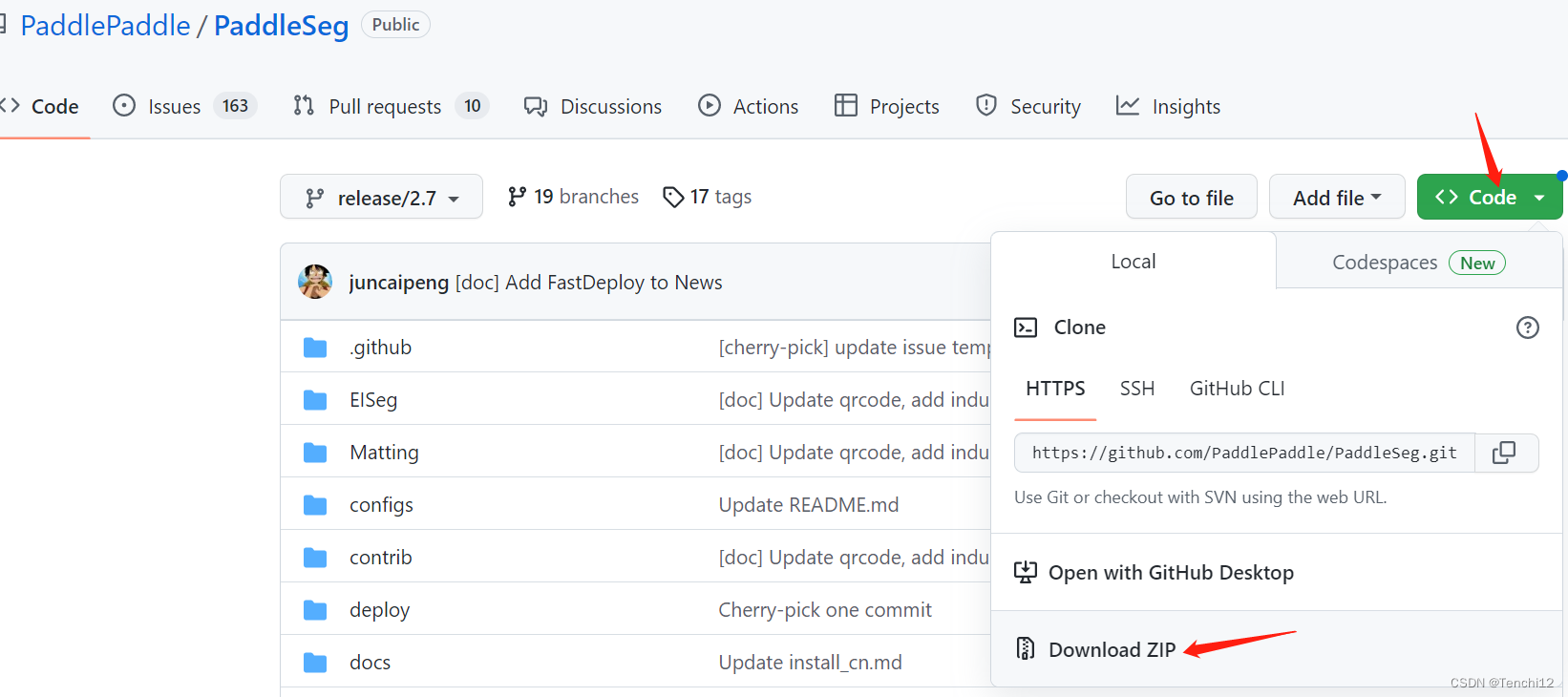1568x697 pixels.
Task: Click Download ZIP
Action: coord(1112,649)
